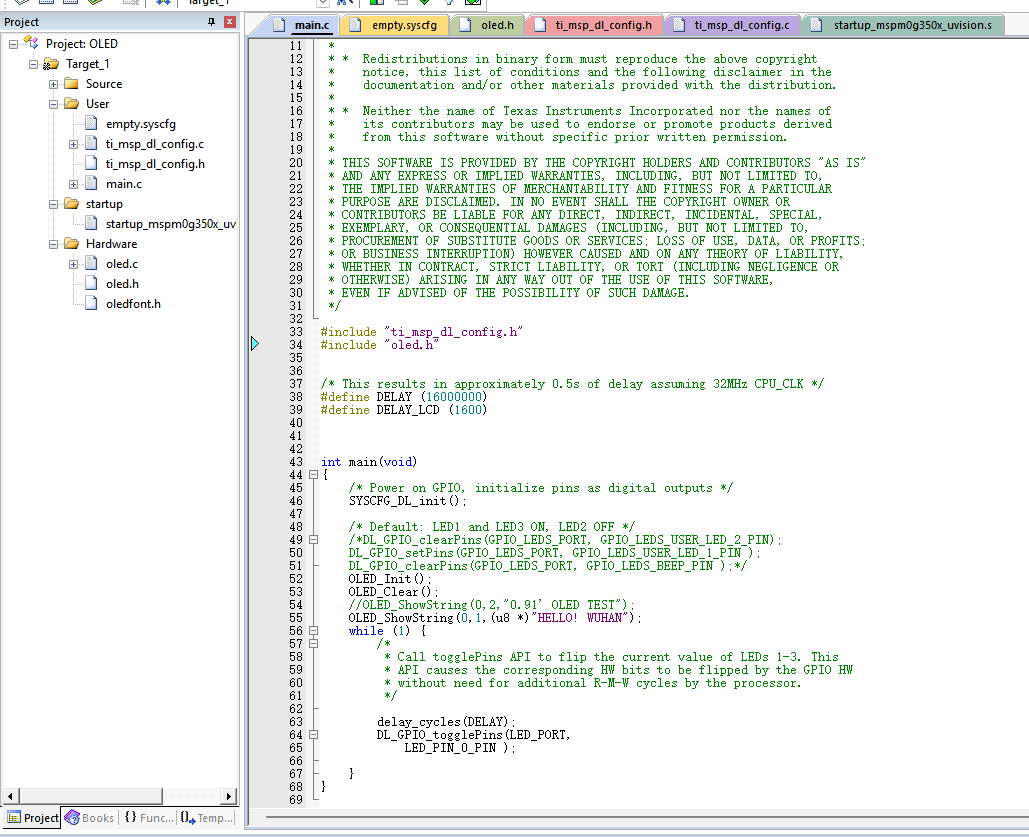Click line number 43 in the gutter
Viewport: 1029px width, 837px height.
click(296, 462)
